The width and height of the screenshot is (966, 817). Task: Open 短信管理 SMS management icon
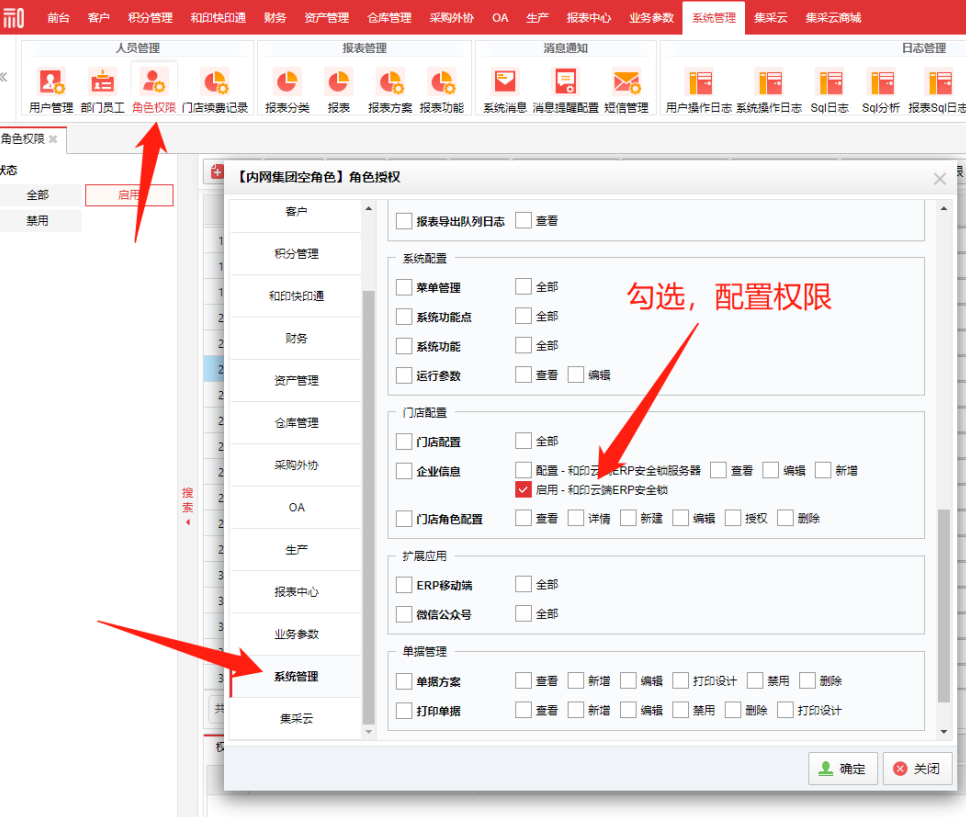[626, 89]
